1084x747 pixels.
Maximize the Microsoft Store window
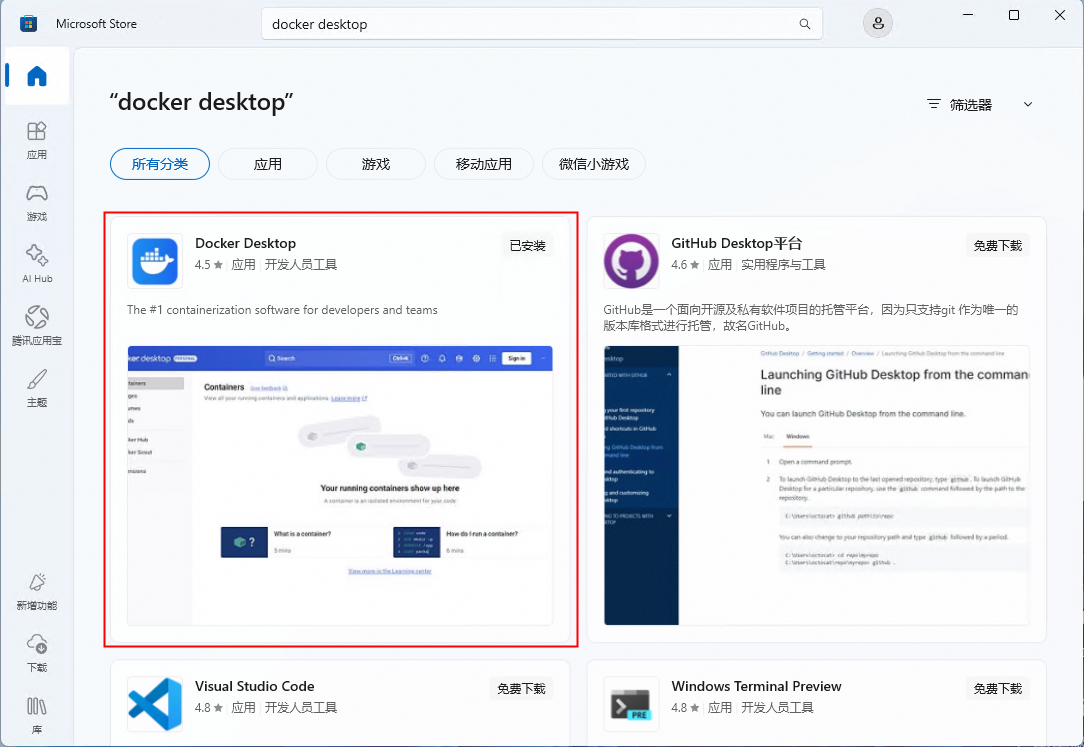point(1013,15)
